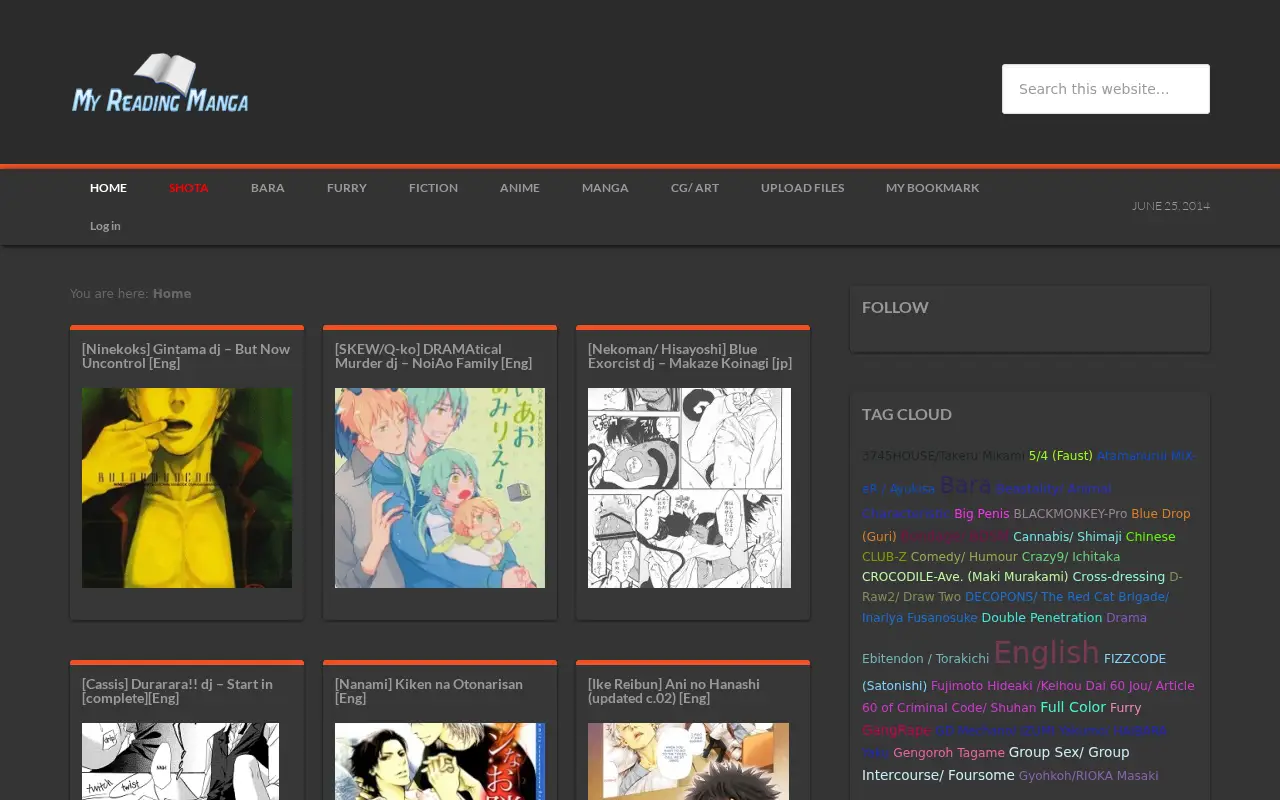This screenshot has width=1280, height=800.
Task: Select the Chinese tag
Action: 1151,537
